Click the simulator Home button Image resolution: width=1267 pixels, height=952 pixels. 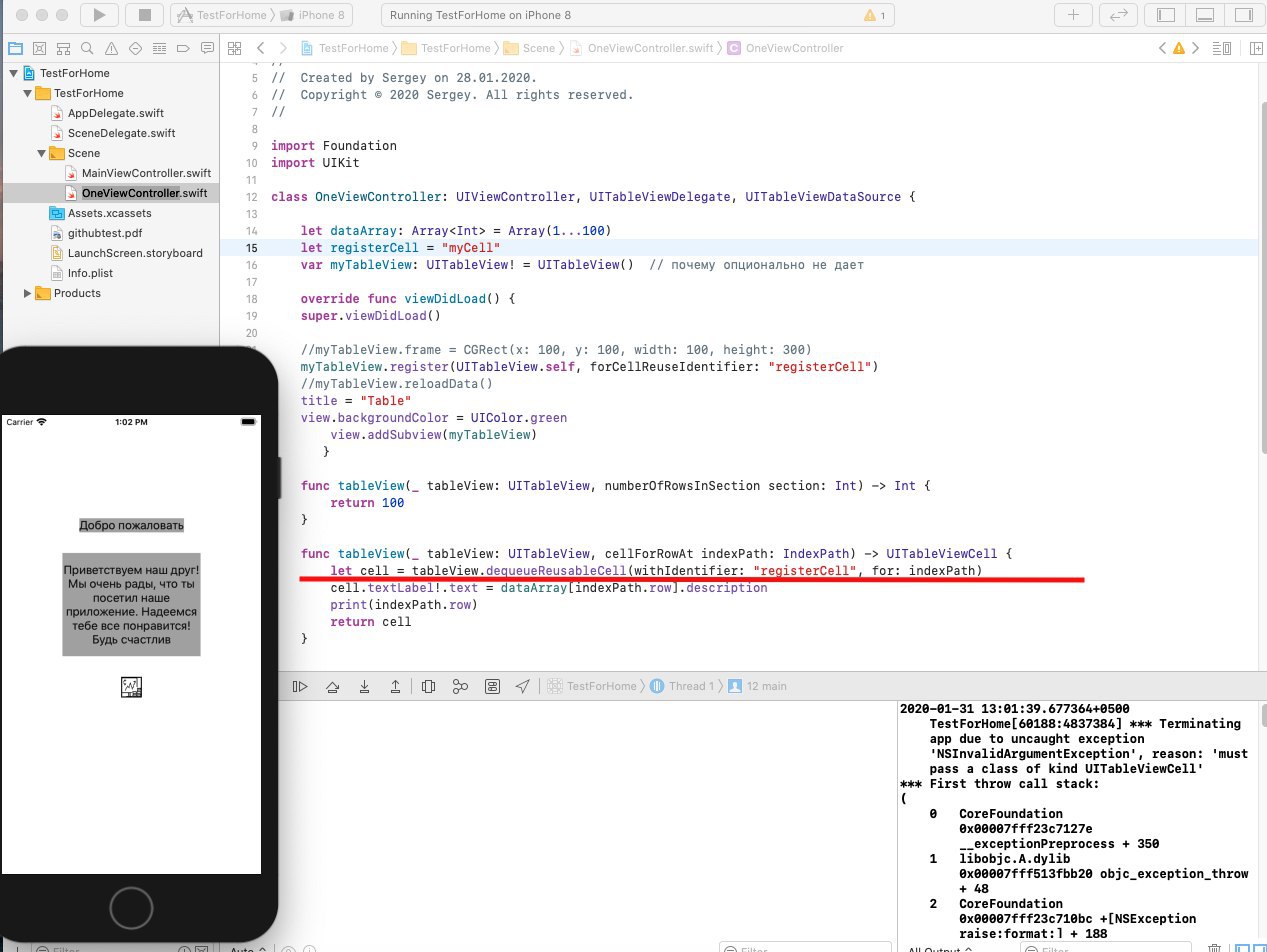(131, 908)
